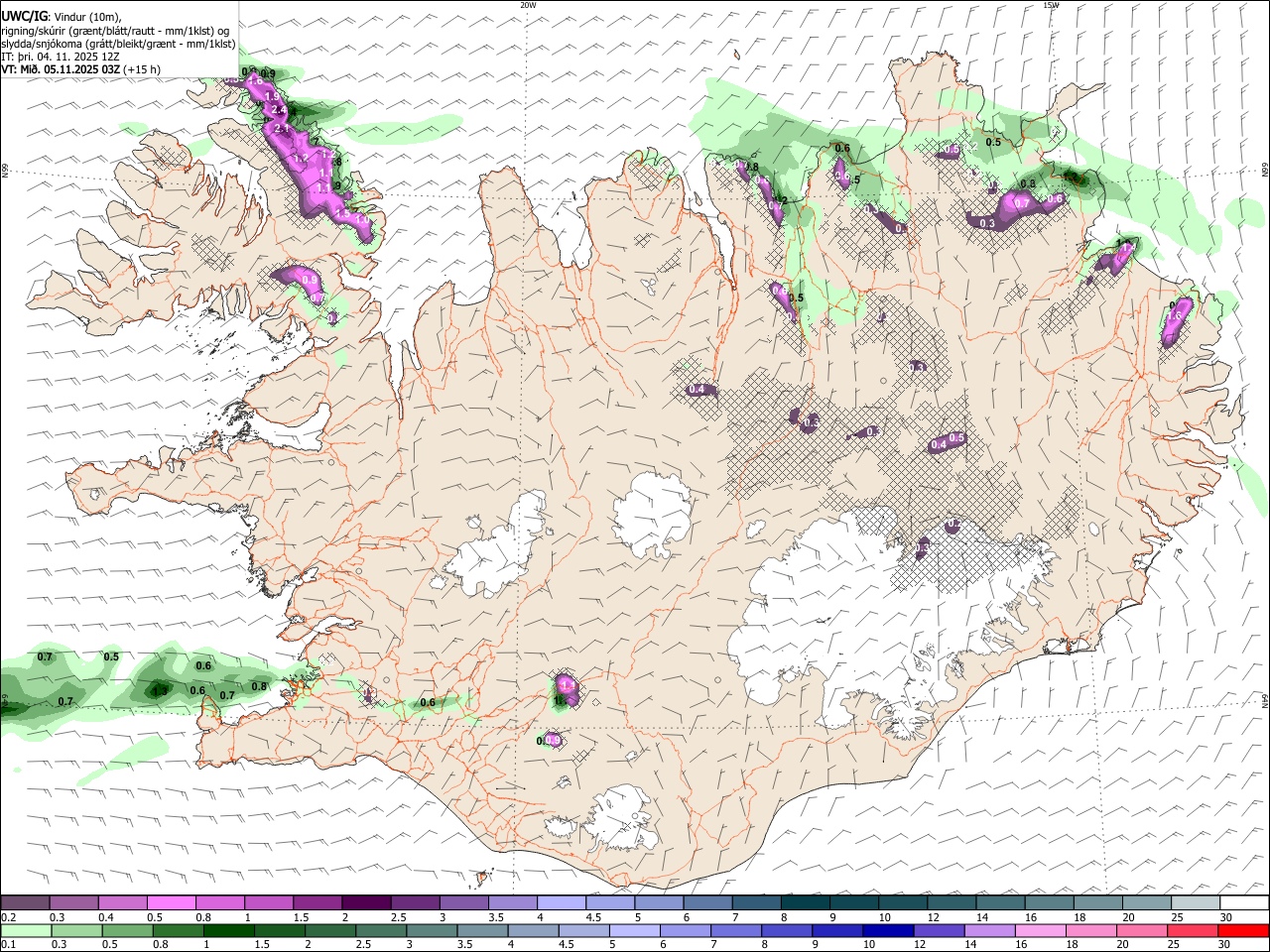Click the 'VT: Mið. 05.11.2025 03Z (+15 h)' line
Image resolution: width=1270 pixels, height=952 pixels.
(80, 69)
